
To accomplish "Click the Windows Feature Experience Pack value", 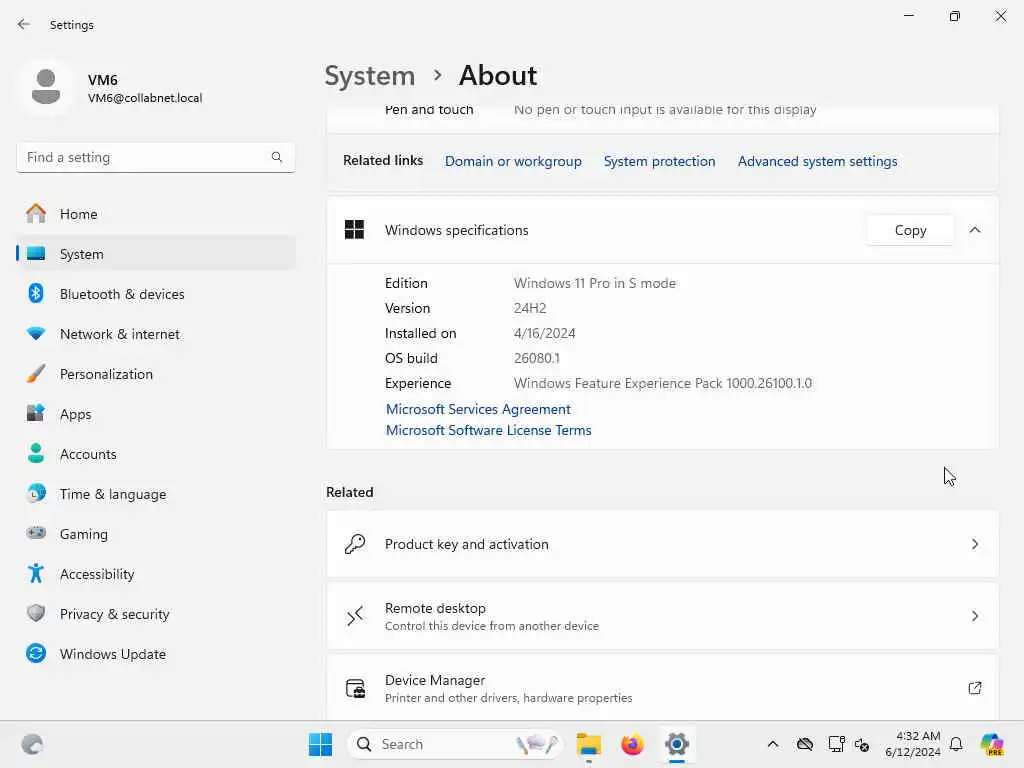I will (x=662, y=383).
